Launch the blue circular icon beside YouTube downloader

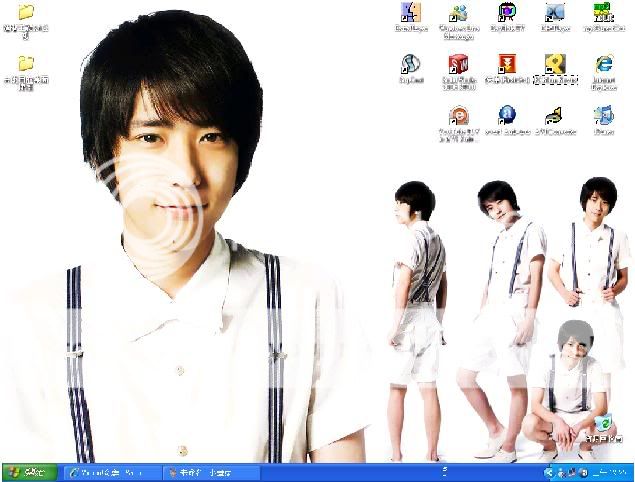(508, 116)
